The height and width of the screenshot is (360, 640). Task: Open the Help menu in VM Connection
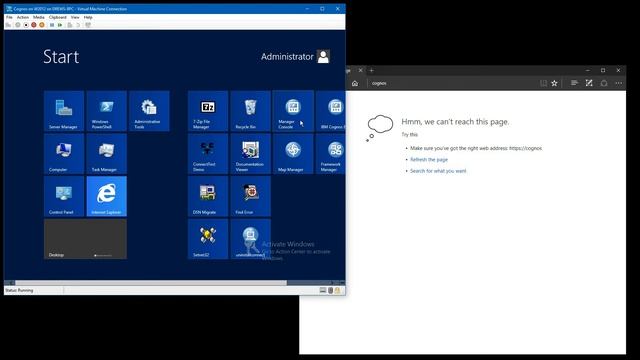pyautogui.click(x=88, y=17)
